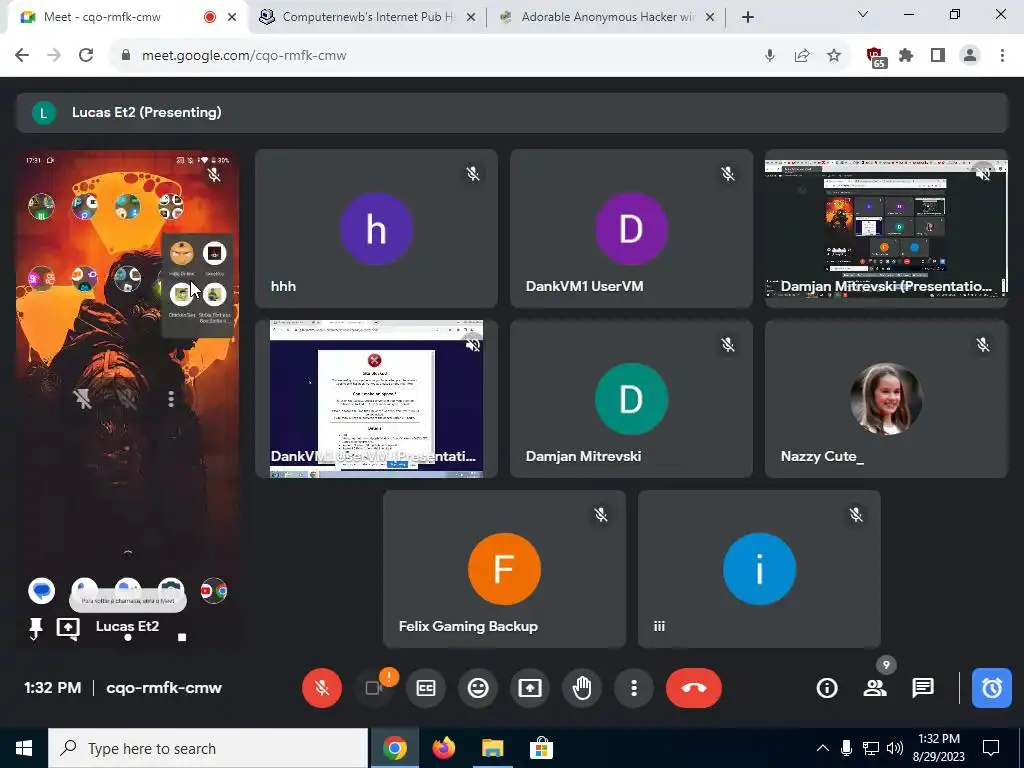Image resolution: width=1024 pixels, height=768 pixels.
Task: Open tray microphone-in-use icon
Action: [846, 748]
